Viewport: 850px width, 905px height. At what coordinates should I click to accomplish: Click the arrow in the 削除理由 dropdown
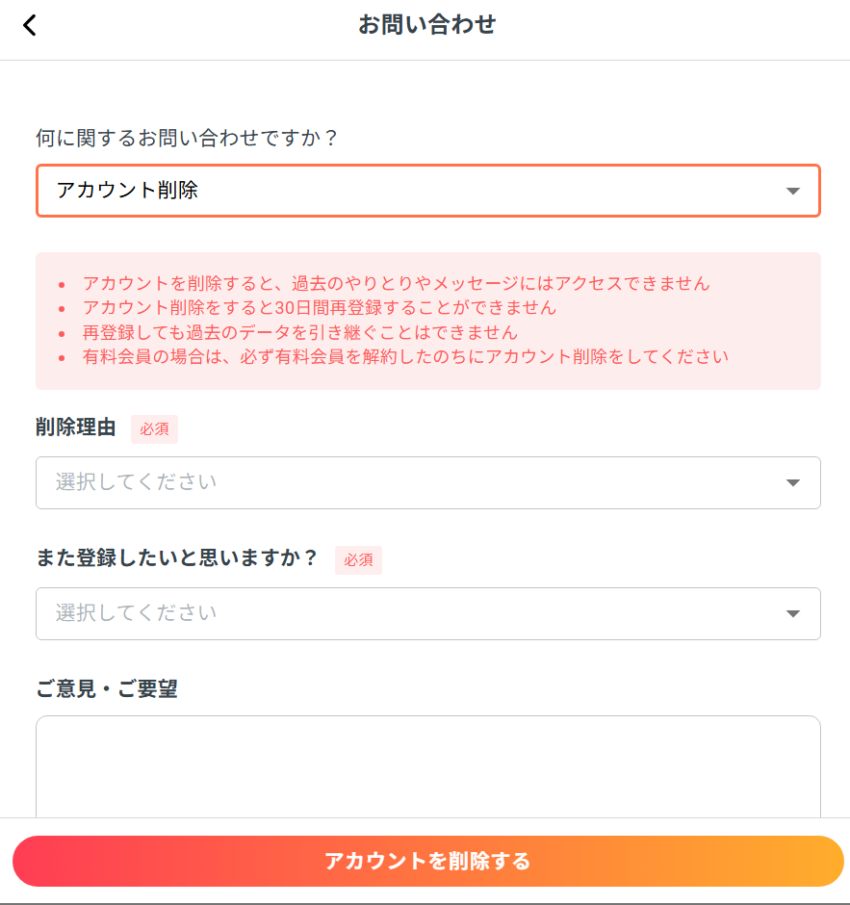(792, 483)
